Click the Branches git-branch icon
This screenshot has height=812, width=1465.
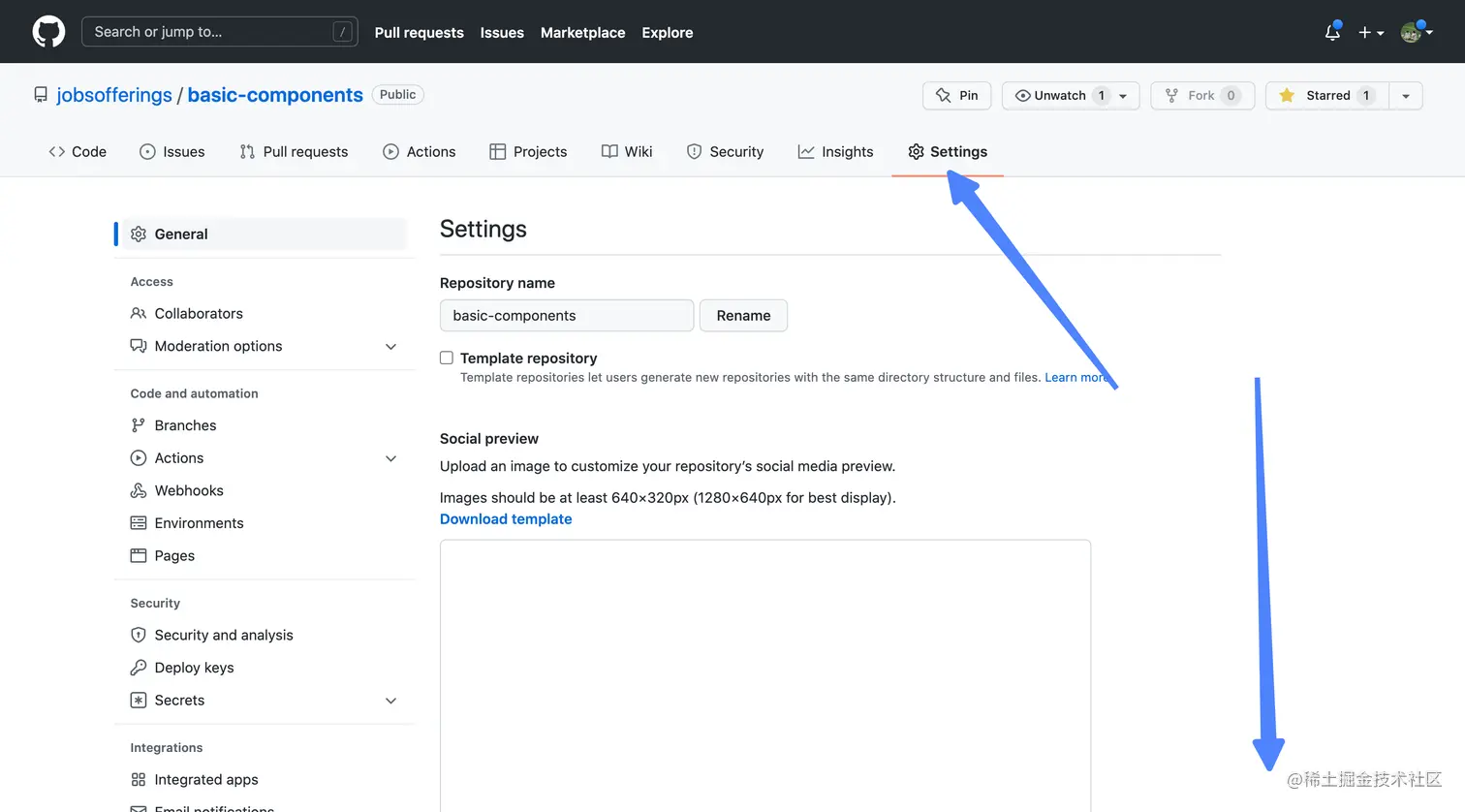tap(139, 425)
